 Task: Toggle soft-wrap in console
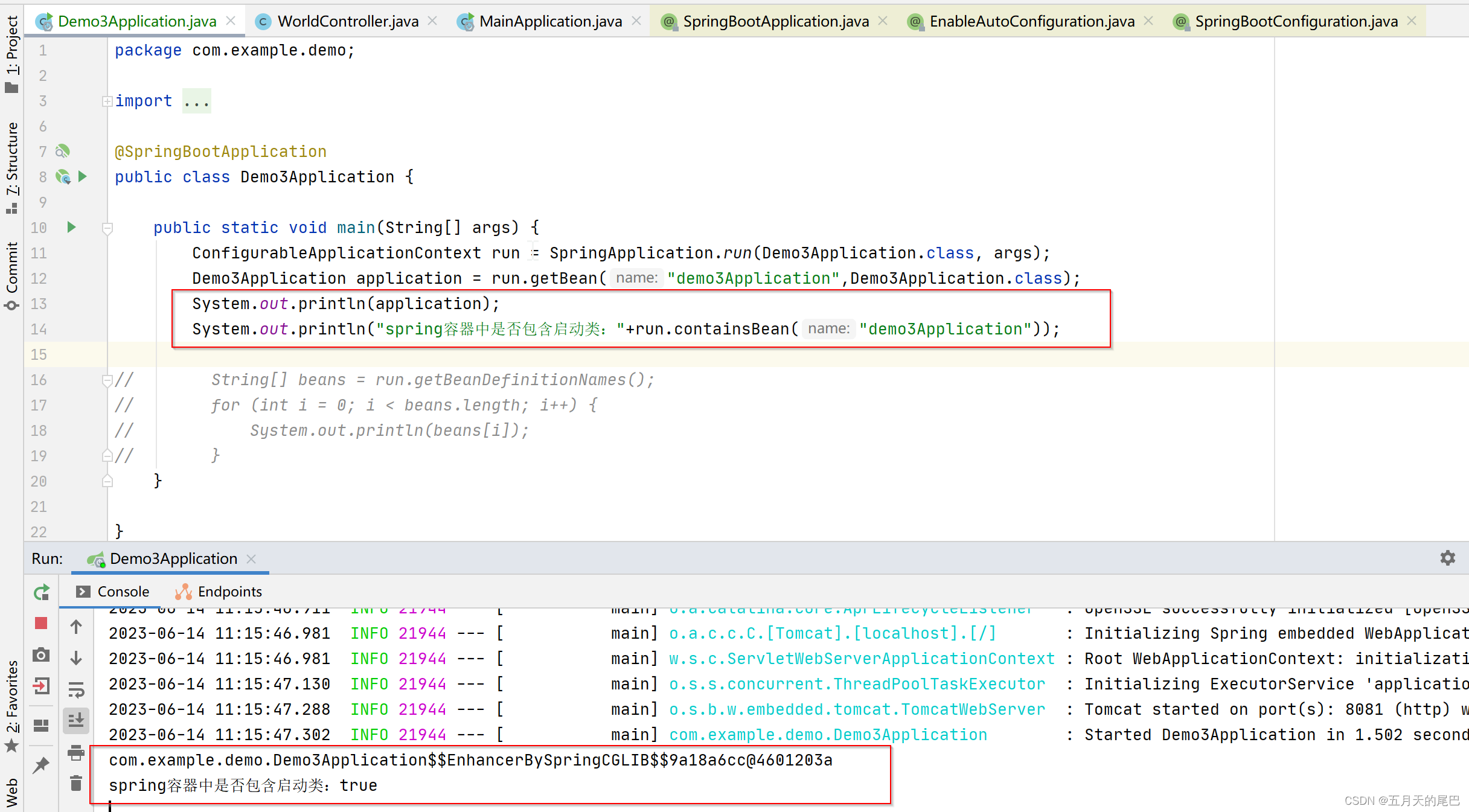pyautogui.click(x=76, y=689)
